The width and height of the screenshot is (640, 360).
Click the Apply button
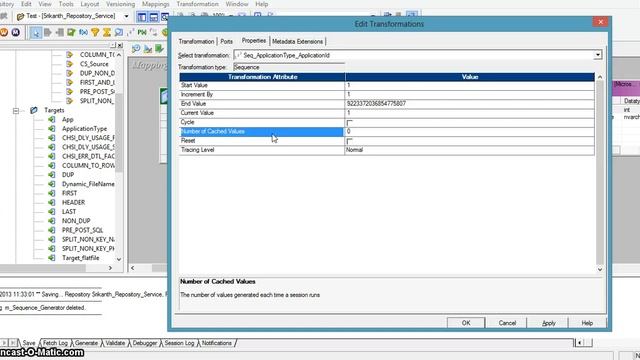(x=549, y=323)
